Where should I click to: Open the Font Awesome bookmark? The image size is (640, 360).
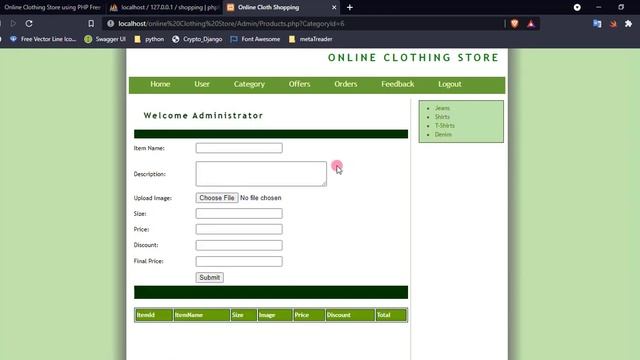[x=255, y=39]
